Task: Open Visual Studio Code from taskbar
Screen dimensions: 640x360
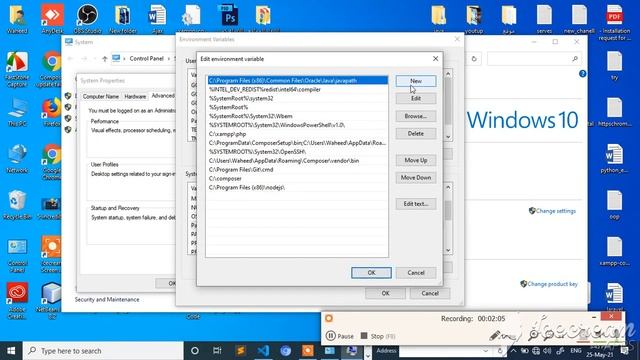Action: (263, 351)
